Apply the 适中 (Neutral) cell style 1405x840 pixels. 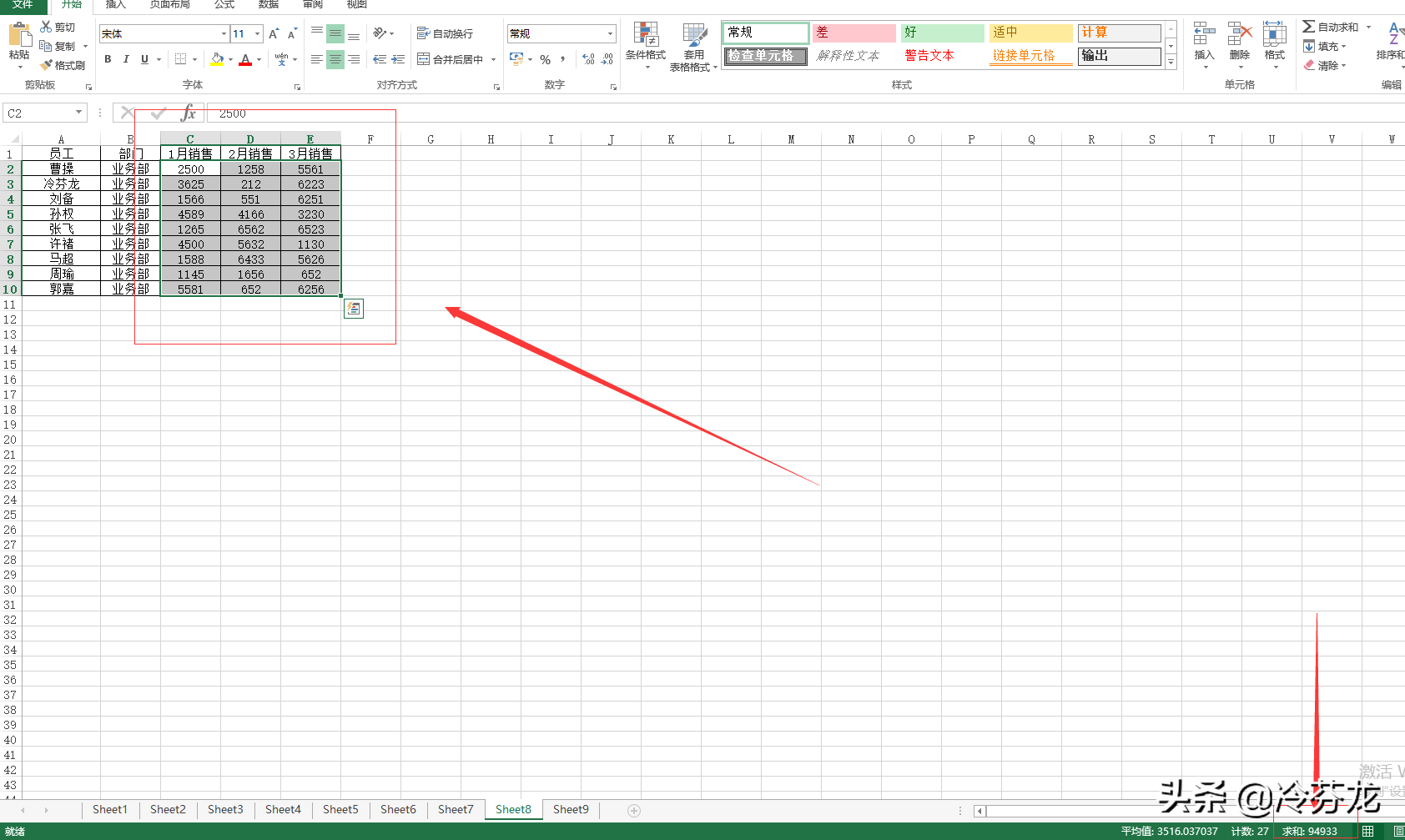(x=1030, y=33)
